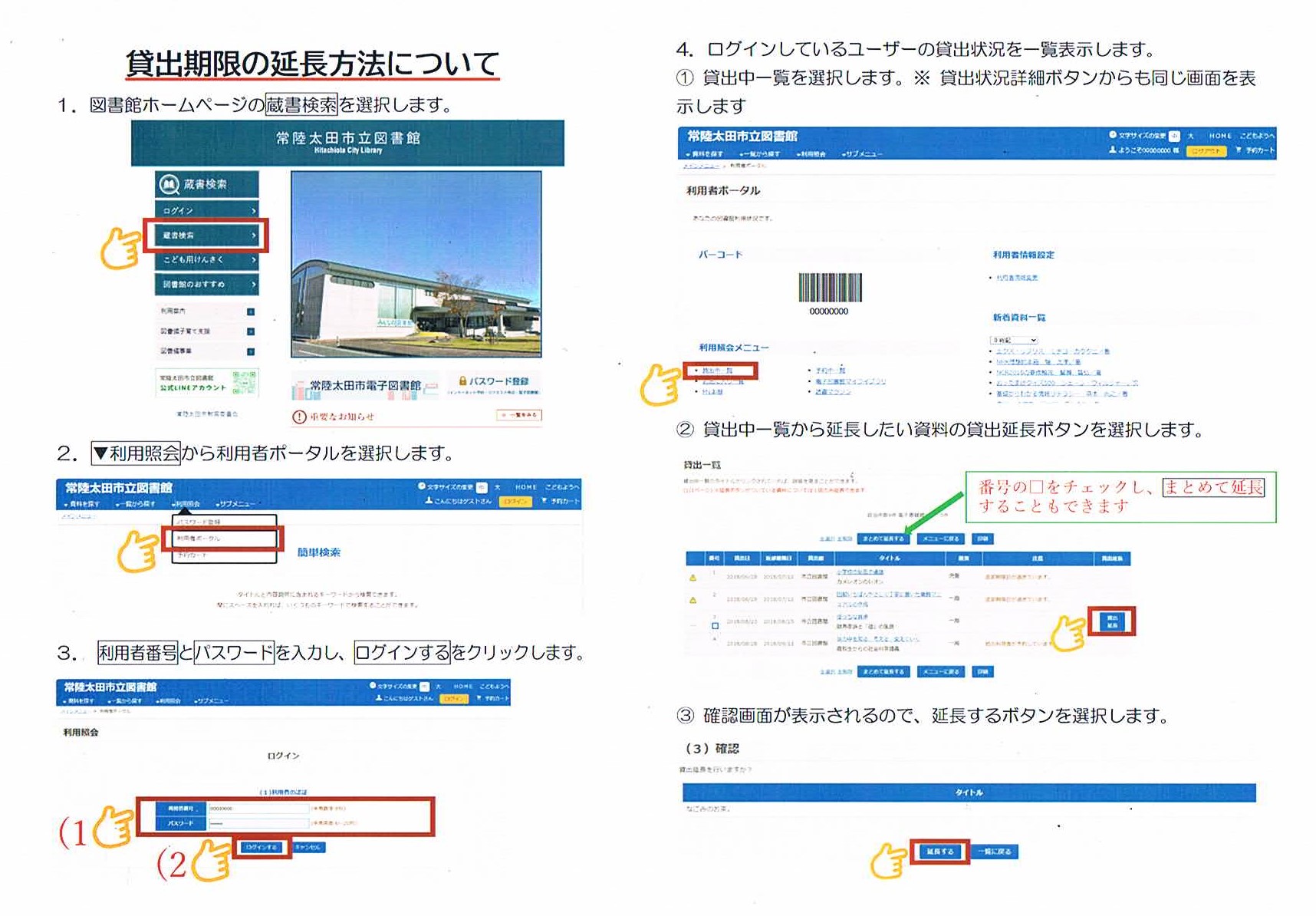Click the top まとめて延長する button above the loan table
This screenshot has width=1316, height=916.
(x=882, y=539)
